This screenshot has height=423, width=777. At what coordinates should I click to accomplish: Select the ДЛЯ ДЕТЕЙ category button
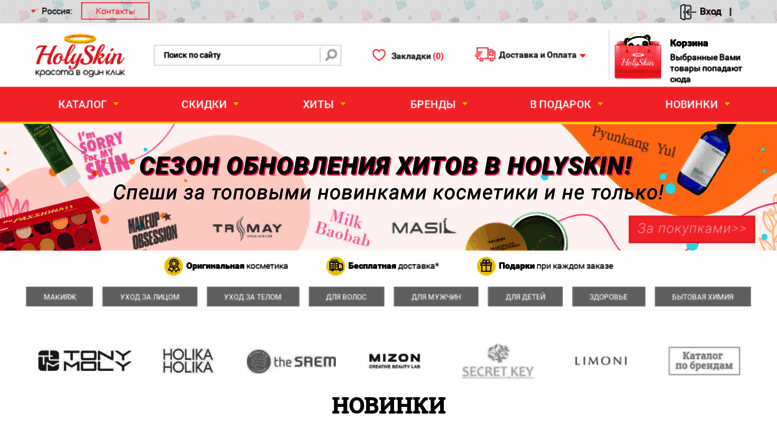point(525,297)
